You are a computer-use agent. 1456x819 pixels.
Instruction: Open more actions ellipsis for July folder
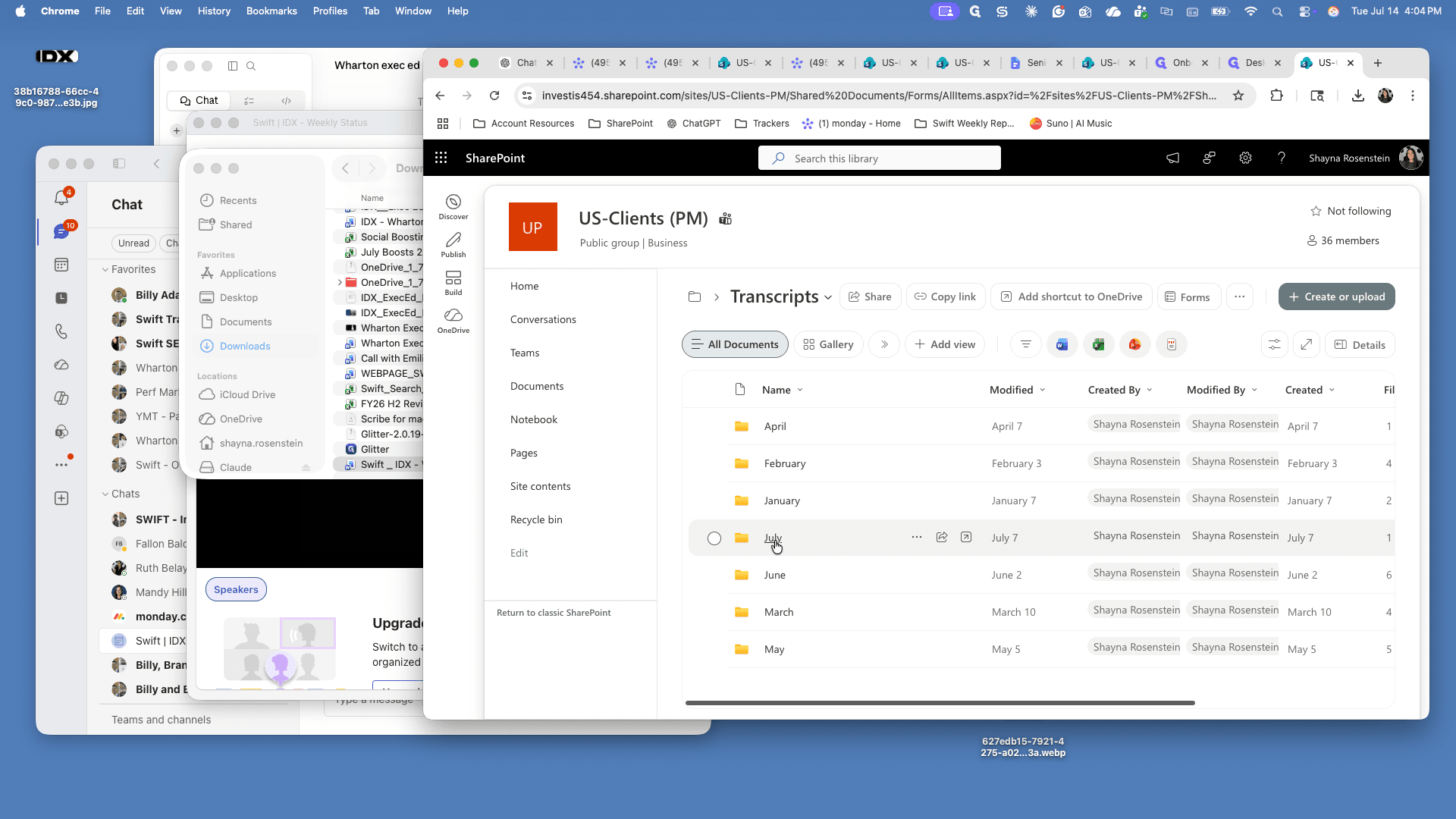(917, 537)
